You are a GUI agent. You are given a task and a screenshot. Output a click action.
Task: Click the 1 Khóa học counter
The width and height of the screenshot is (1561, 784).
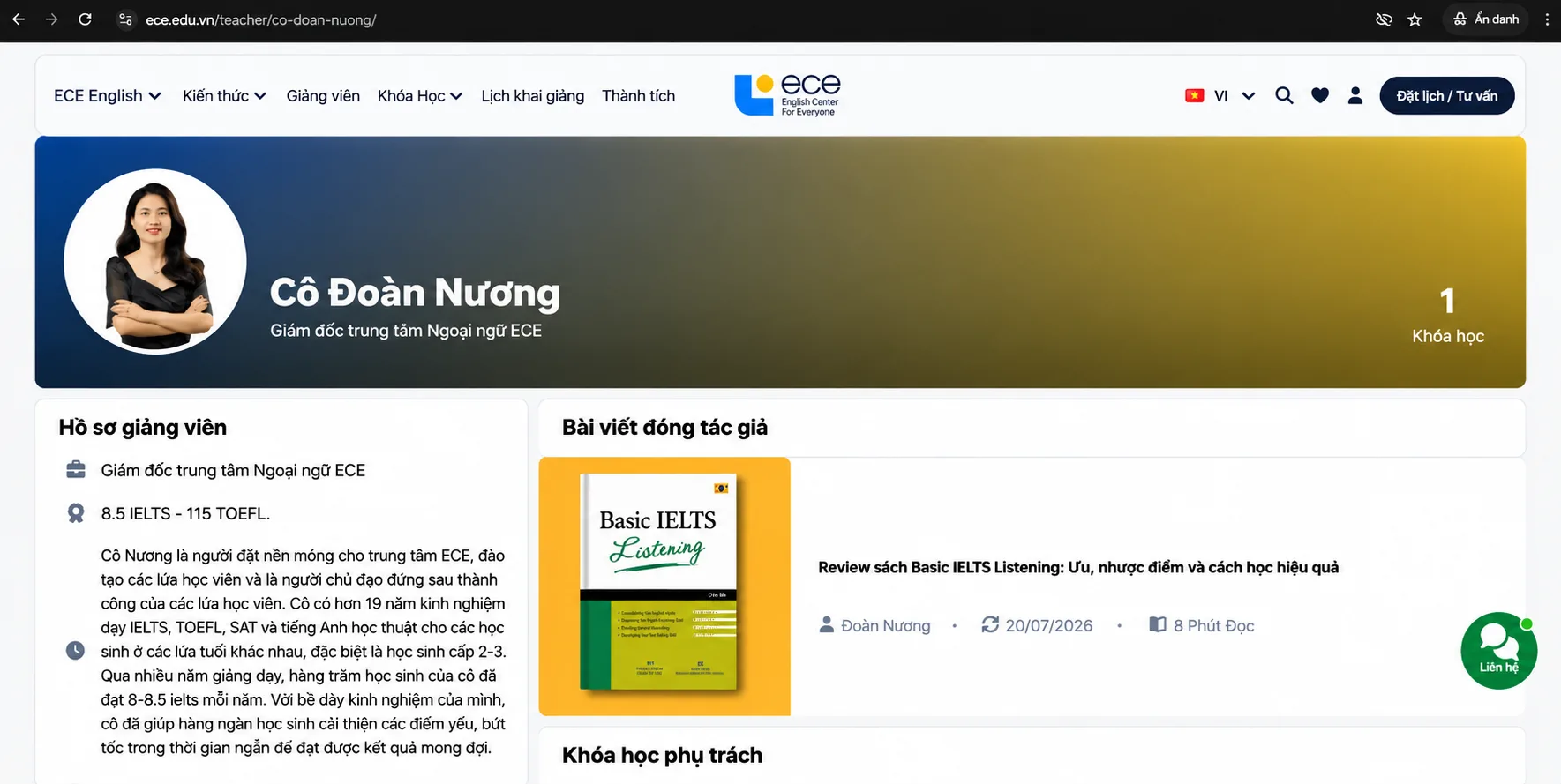(1448, 315)
